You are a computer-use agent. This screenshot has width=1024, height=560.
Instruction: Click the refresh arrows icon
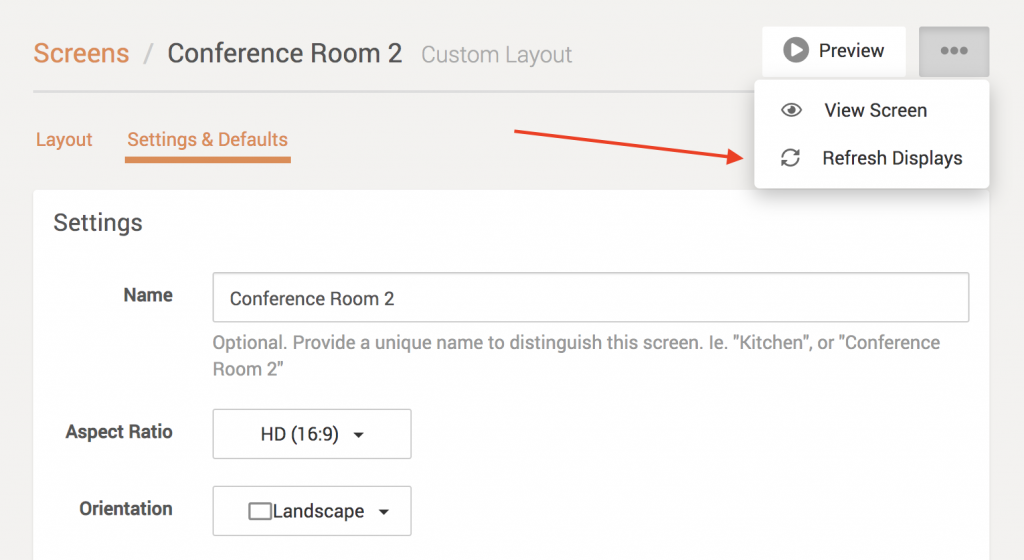(790, 158)
